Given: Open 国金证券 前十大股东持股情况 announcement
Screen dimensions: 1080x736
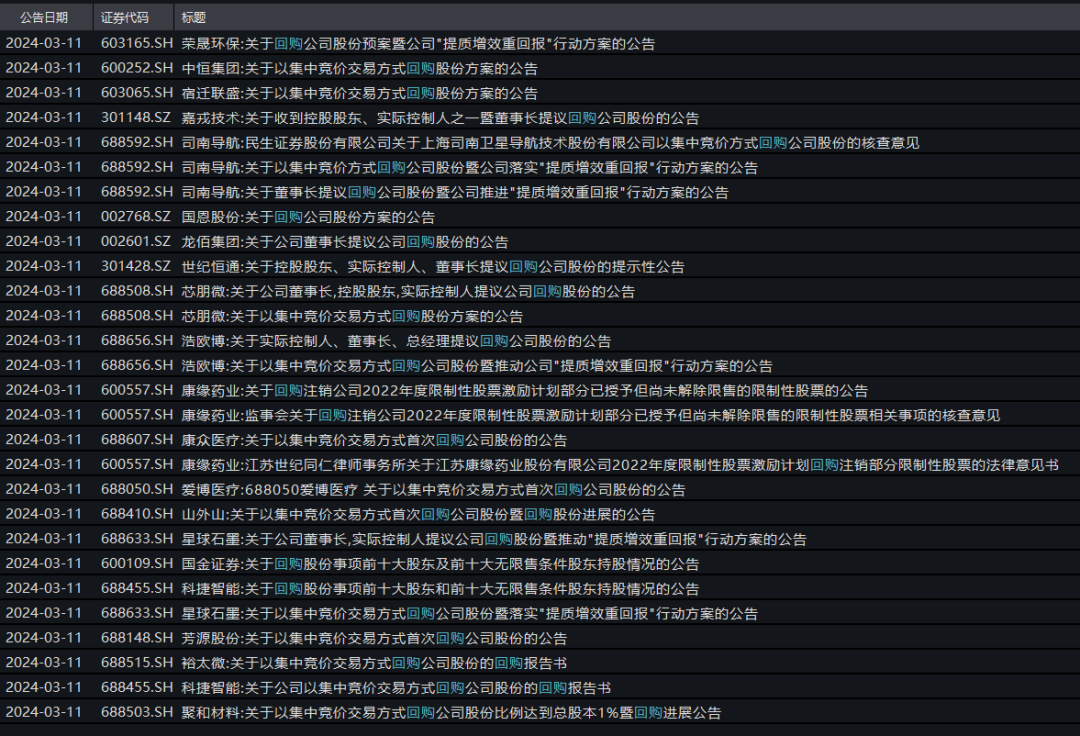Looking at the screenshot, I should click(x=440, y=564).
